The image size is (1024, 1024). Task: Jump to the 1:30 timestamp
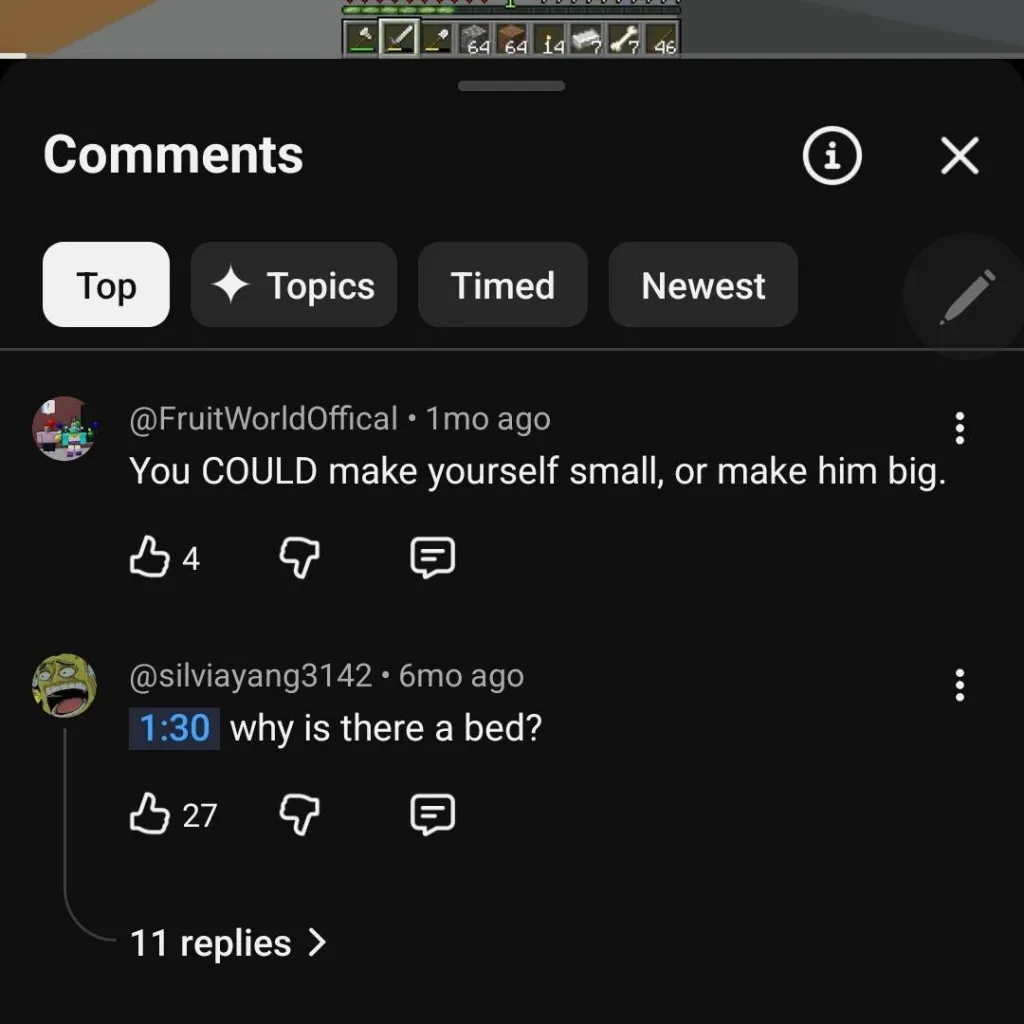coord(174,727)
